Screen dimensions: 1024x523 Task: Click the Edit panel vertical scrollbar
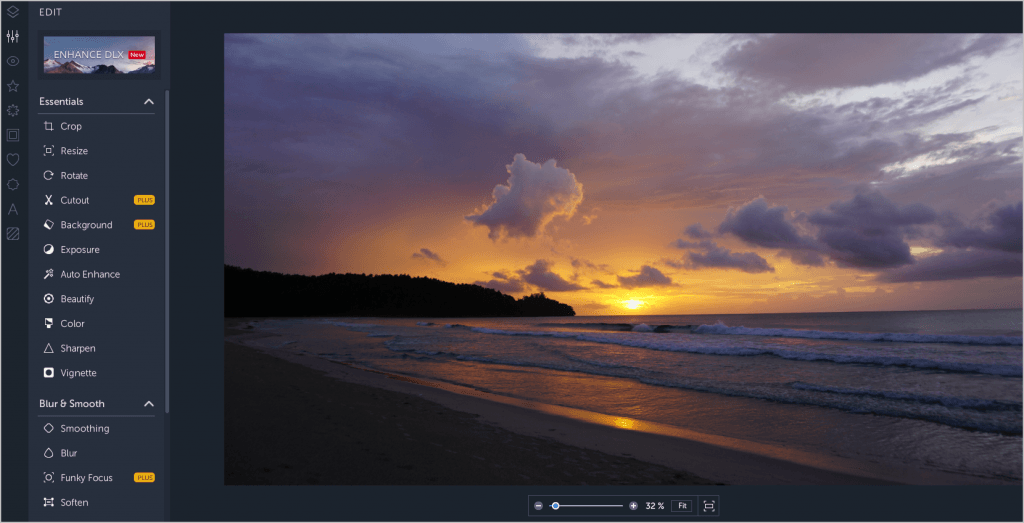point(167,251)
